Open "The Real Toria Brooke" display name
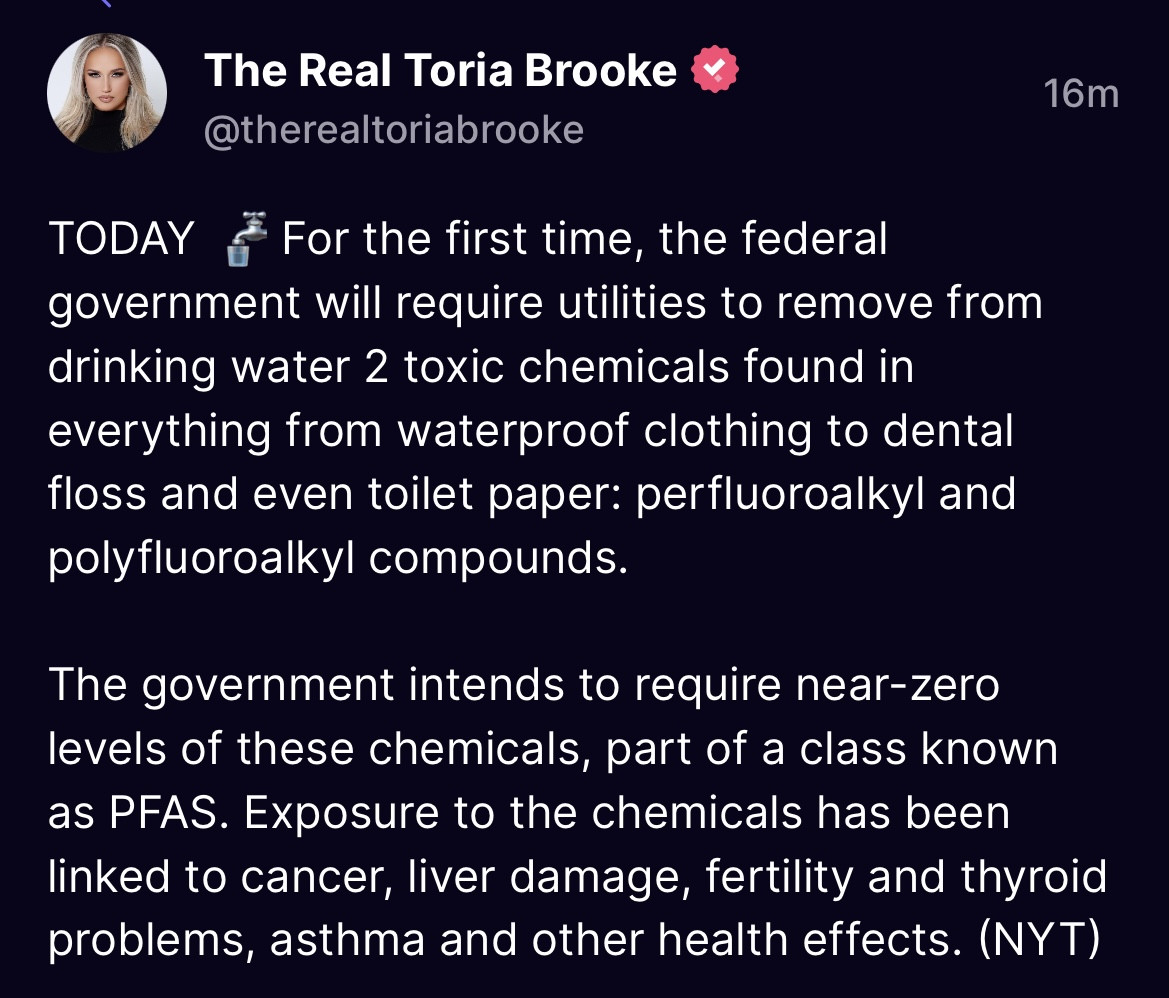 (440, 71)
